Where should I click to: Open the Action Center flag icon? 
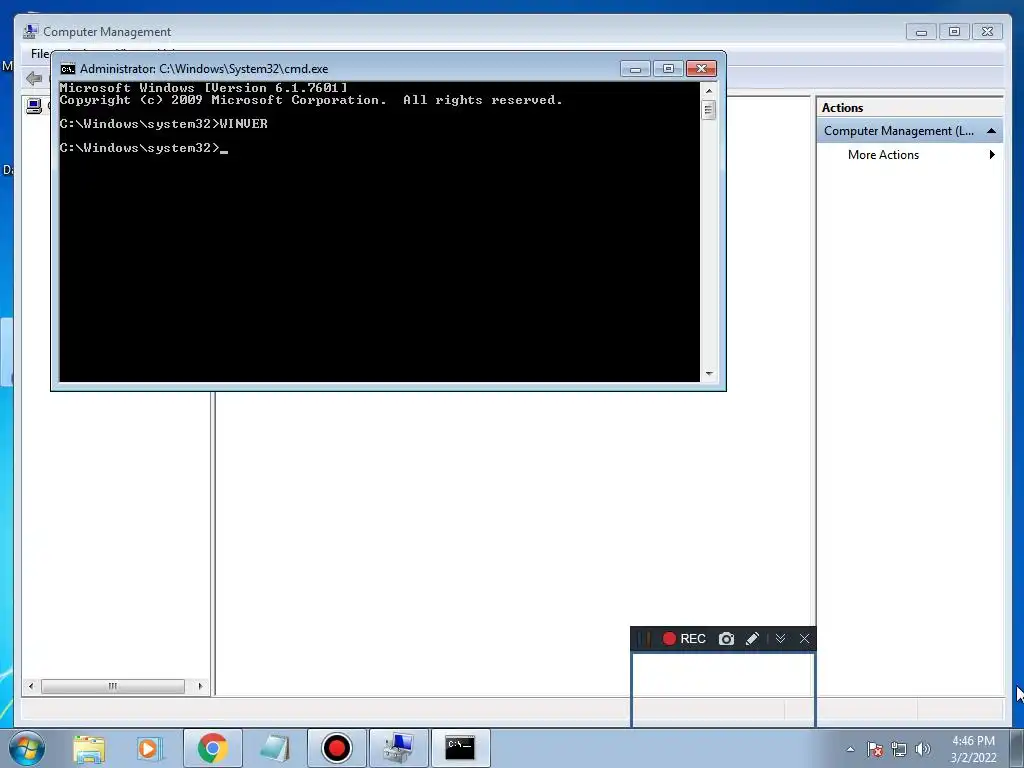click(x=875, y=749)
